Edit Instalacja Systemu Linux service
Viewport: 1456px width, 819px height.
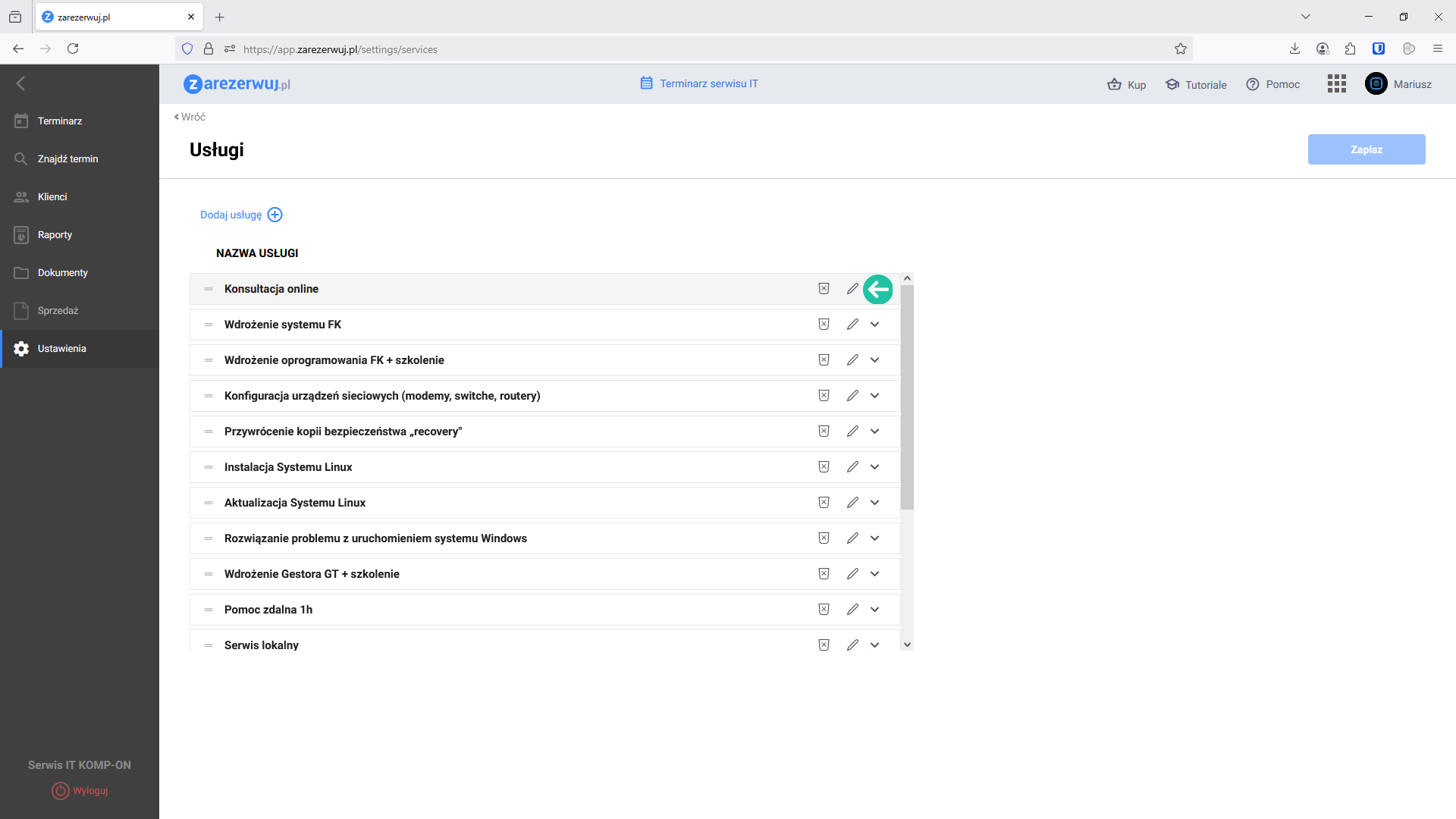pyautogui.click(x=852, y=467)
